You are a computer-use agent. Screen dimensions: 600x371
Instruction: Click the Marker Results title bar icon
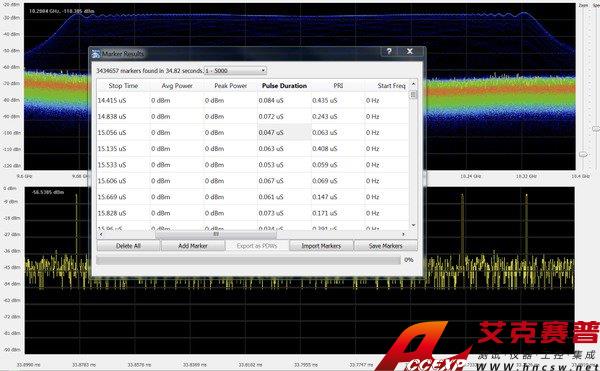pos(96,54)
